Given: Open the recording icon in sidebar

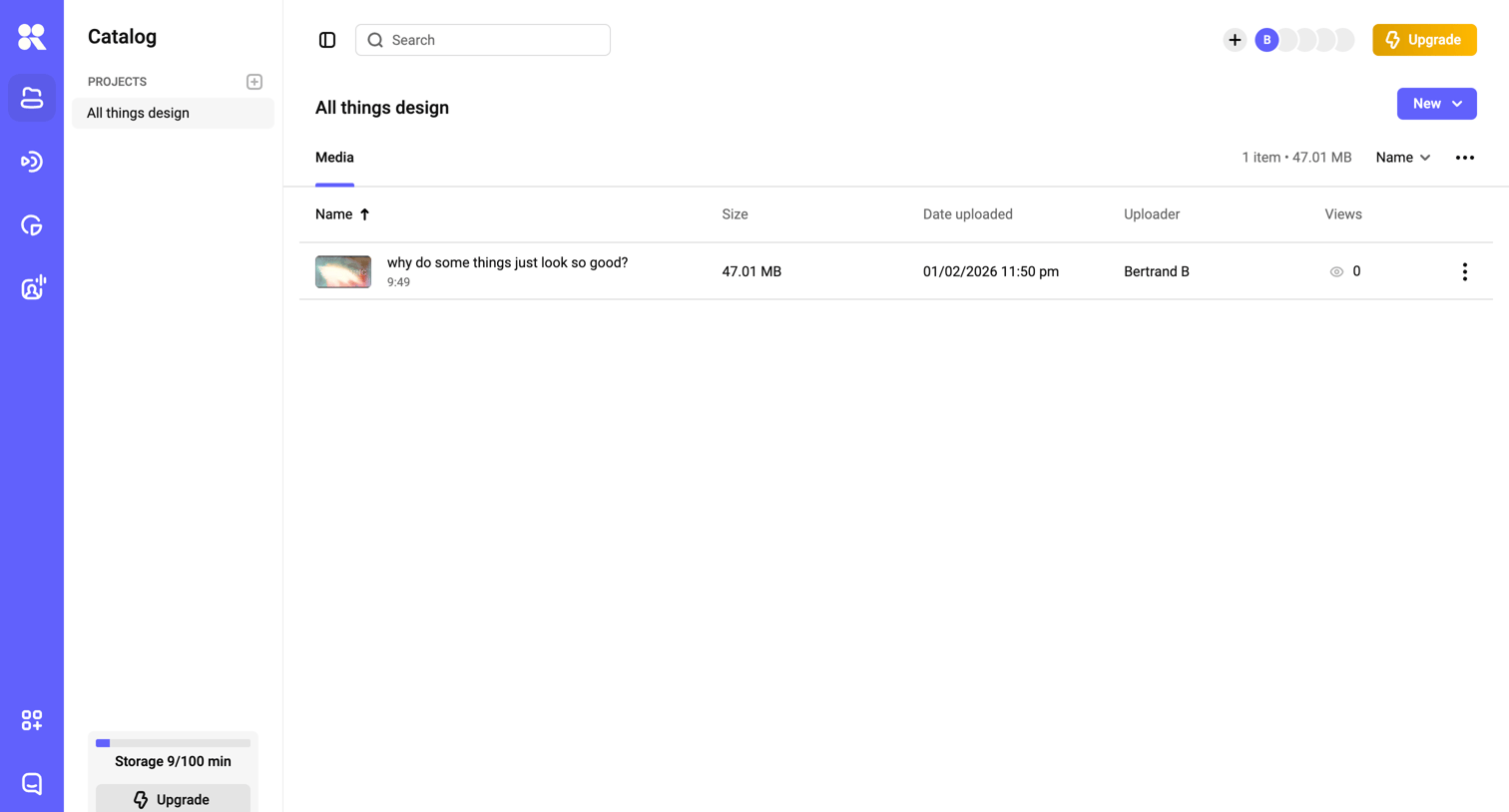Looking at the screenshot, I should (x=32, y=162).
